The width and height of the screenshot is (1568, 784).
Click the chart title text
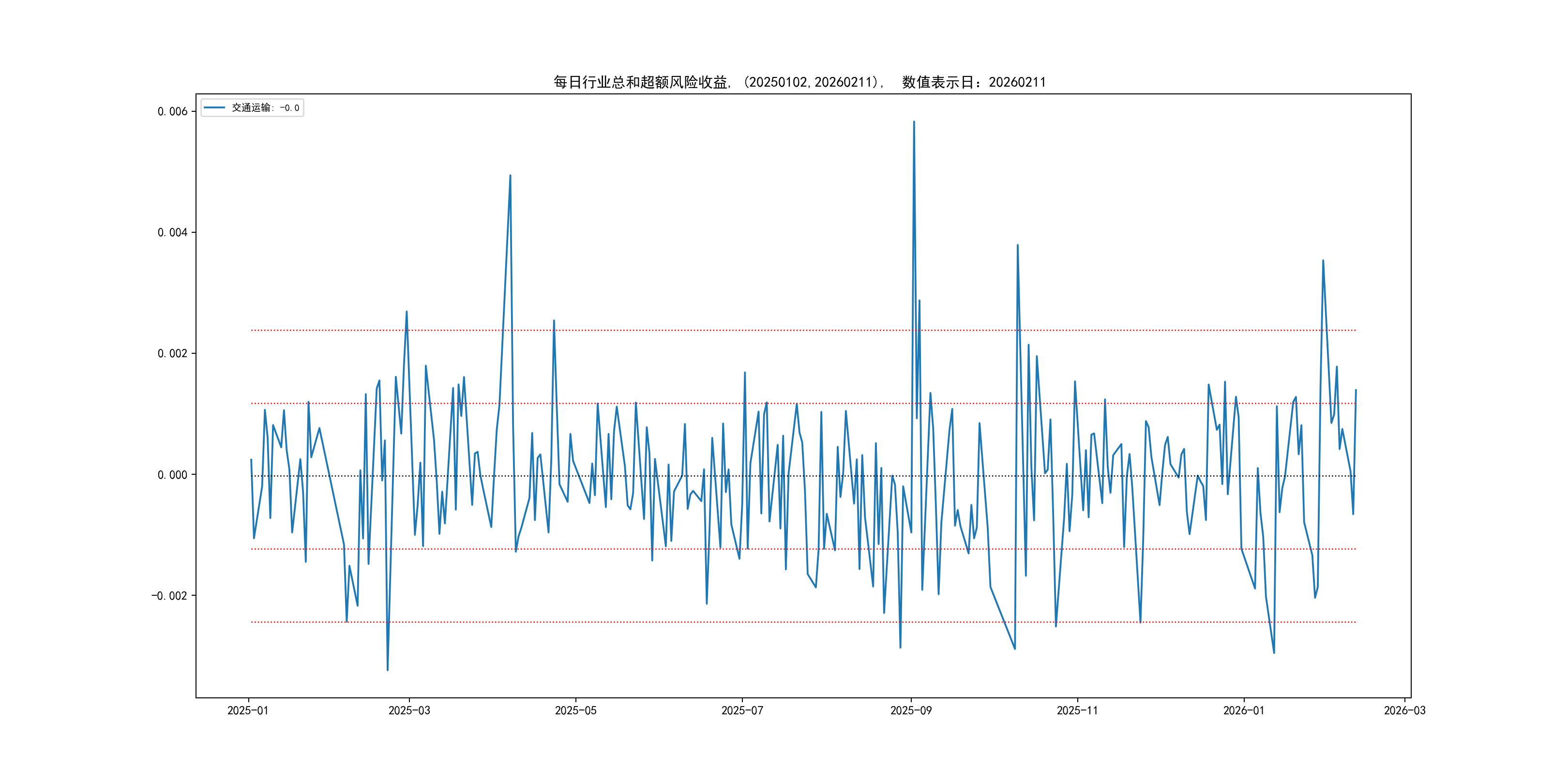click(x=799, y=82)
